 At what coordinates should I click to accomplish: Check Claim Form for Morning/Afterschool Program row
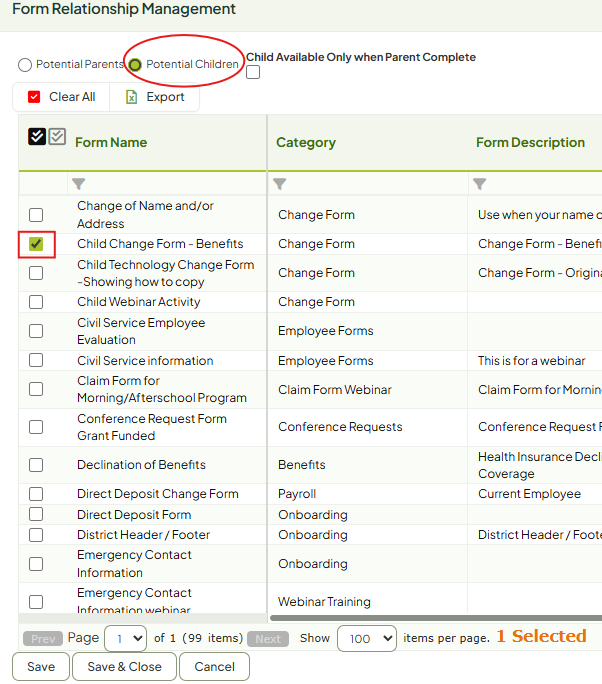[36, 389]
